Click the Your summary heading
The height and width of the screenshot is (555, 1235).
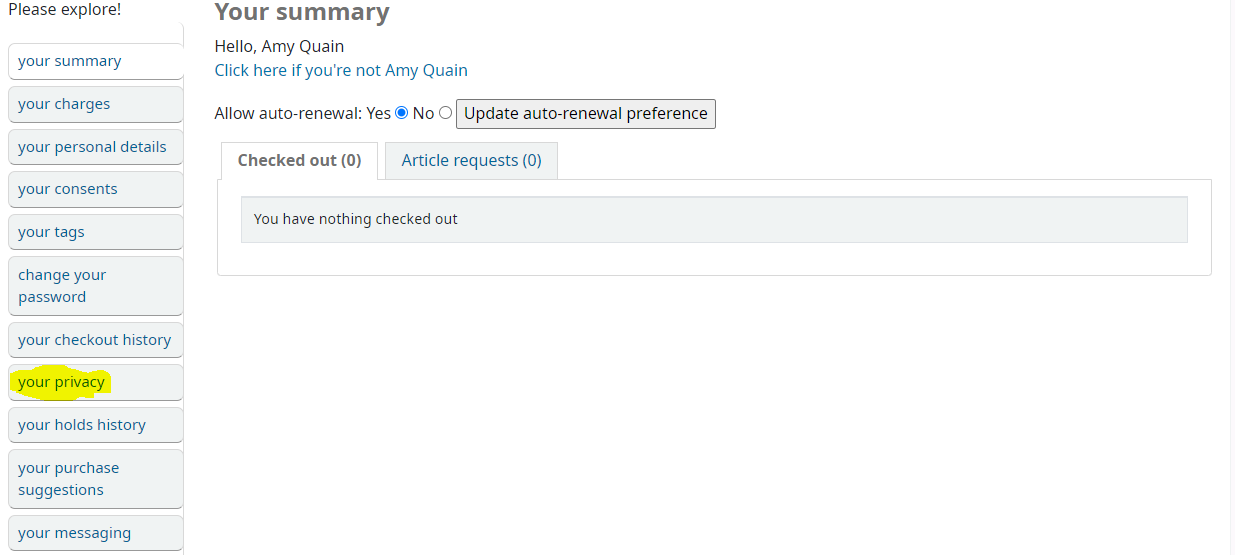(302, 13)
